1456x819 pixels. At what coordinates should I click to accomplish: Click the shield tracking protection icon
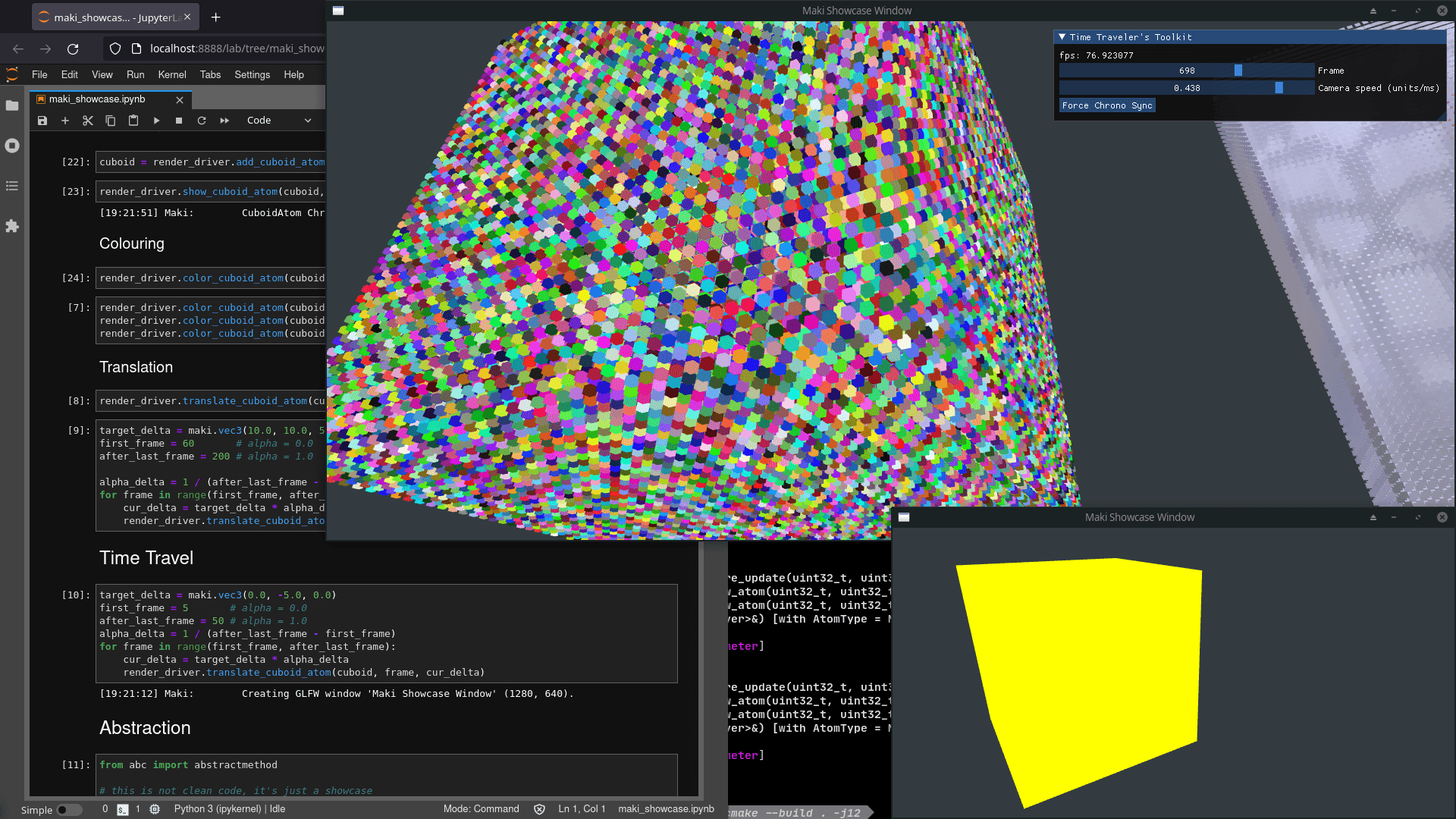pyautogui.click(x=115, y=49)
